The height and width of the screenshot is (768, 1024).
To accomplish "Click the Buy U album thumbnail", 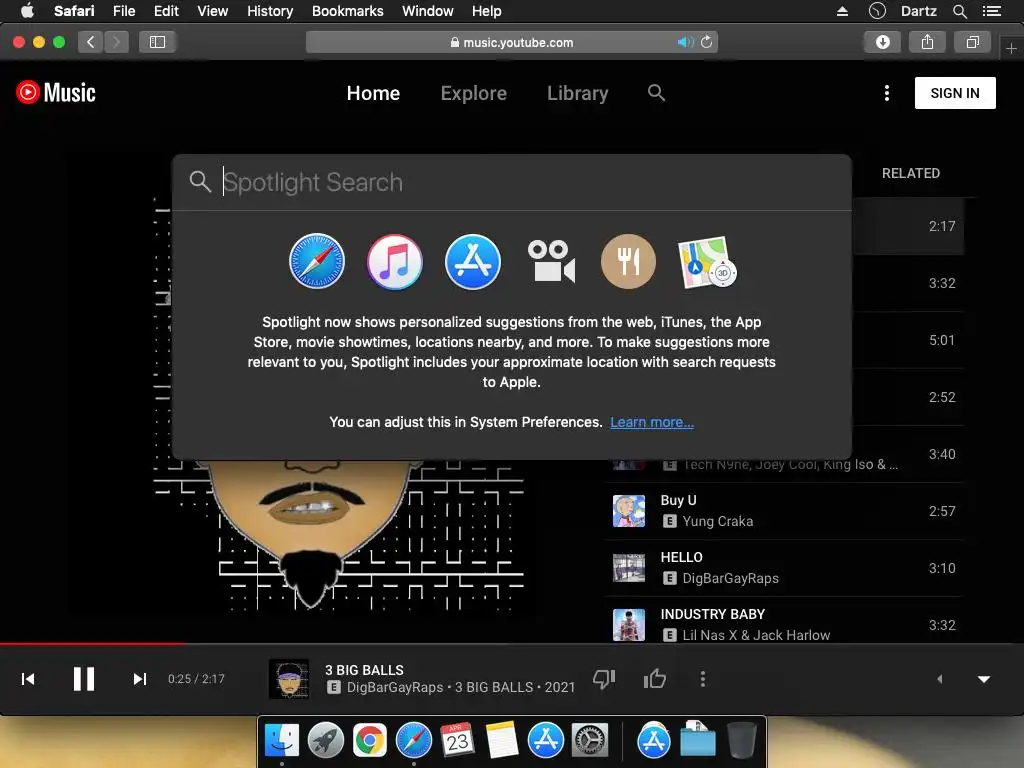I will tap(629, 511).
